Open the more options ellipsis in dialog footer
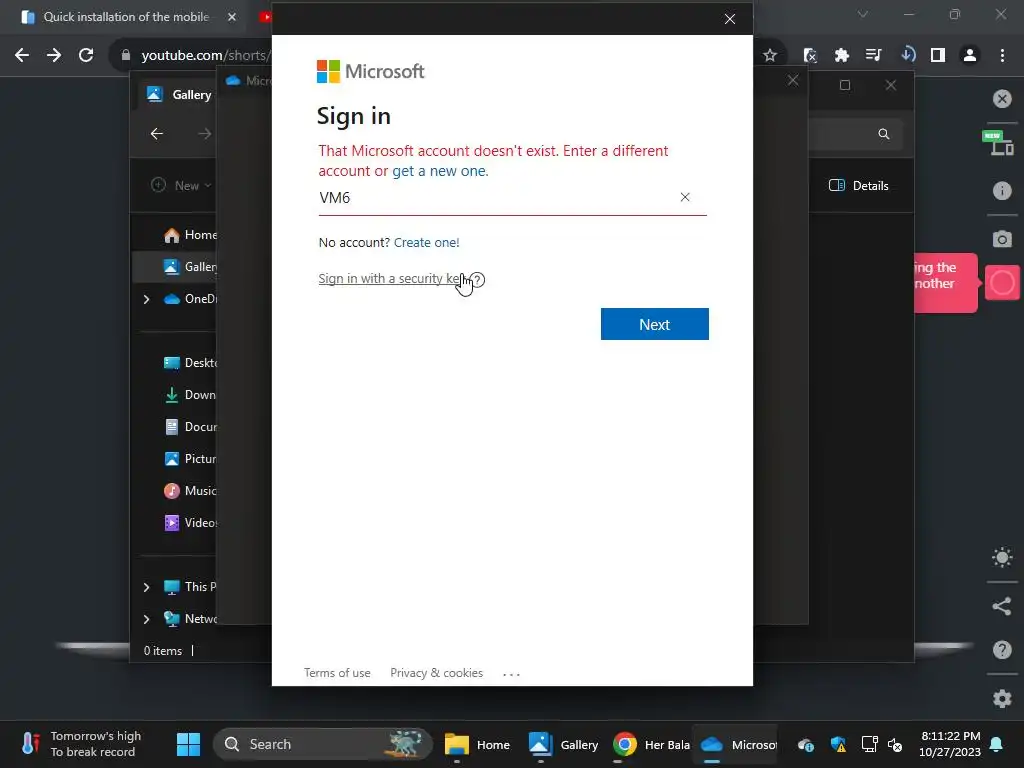This screenshot has width=1024, height=768. [511, 674]
